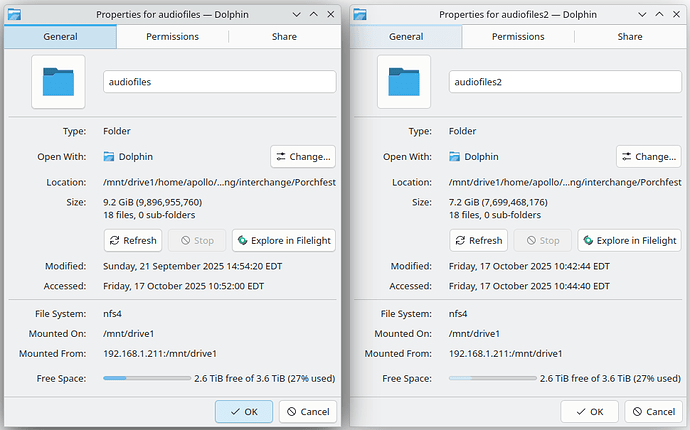Change the Open With application for audiofiles
The width and height of the screenshot is (690, 430).
303,157
